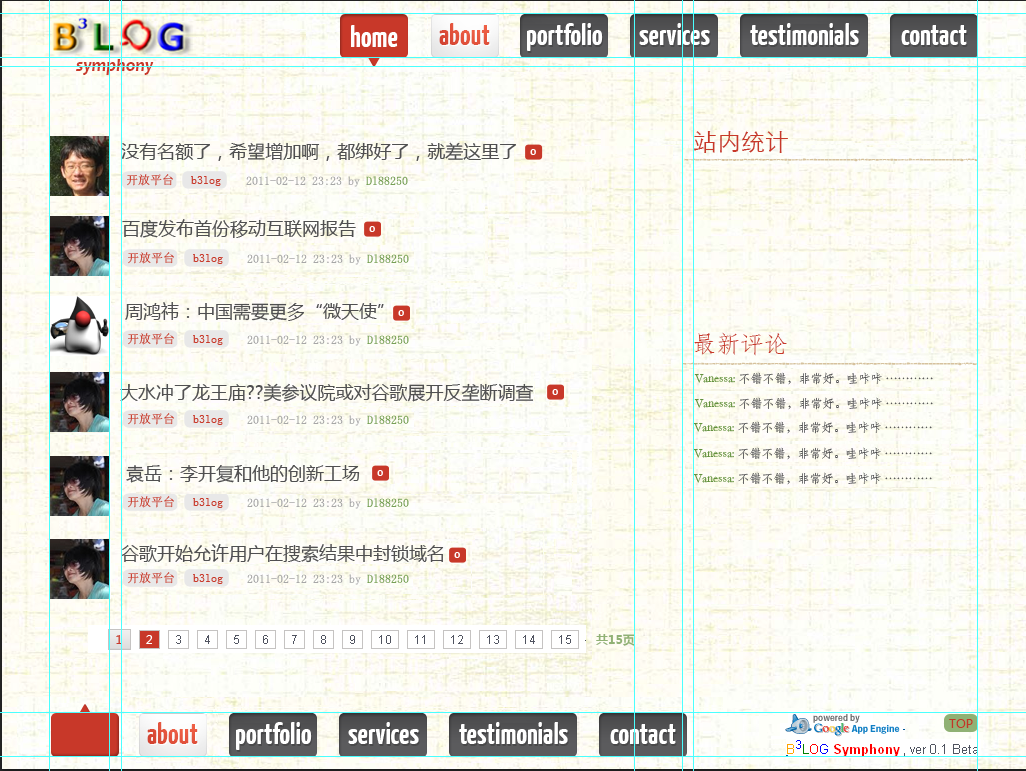Open the about tab in top navigation
Screen dimensions: 1026x771
click(465, 36)
